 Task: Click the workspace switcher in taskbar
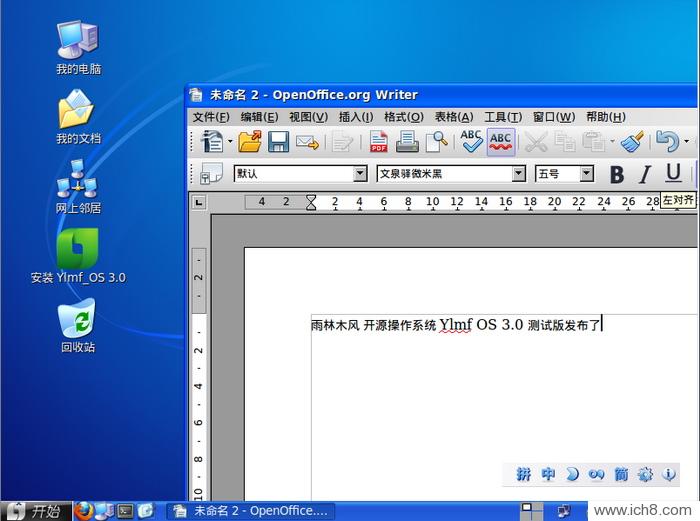(x=532, y=511)
